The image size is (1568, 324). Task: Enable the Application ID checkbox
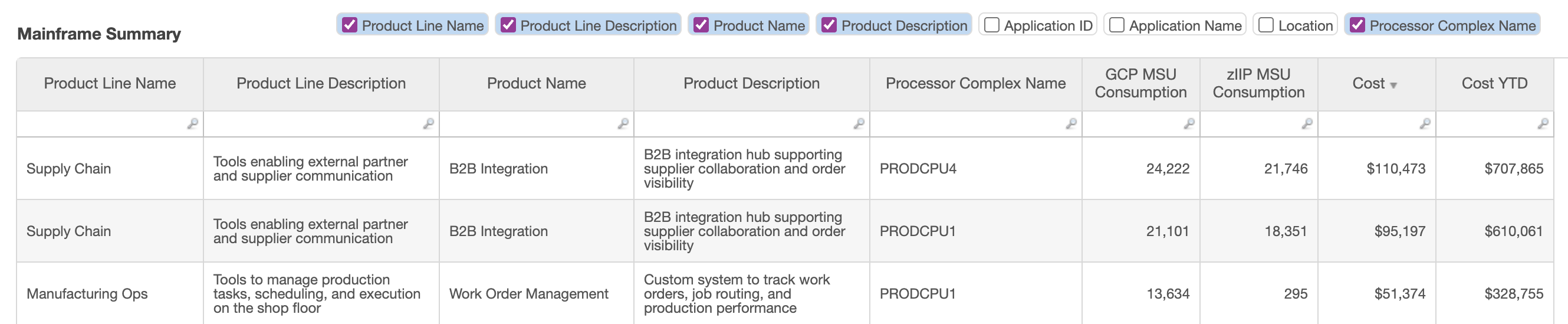tap(992, 25)
